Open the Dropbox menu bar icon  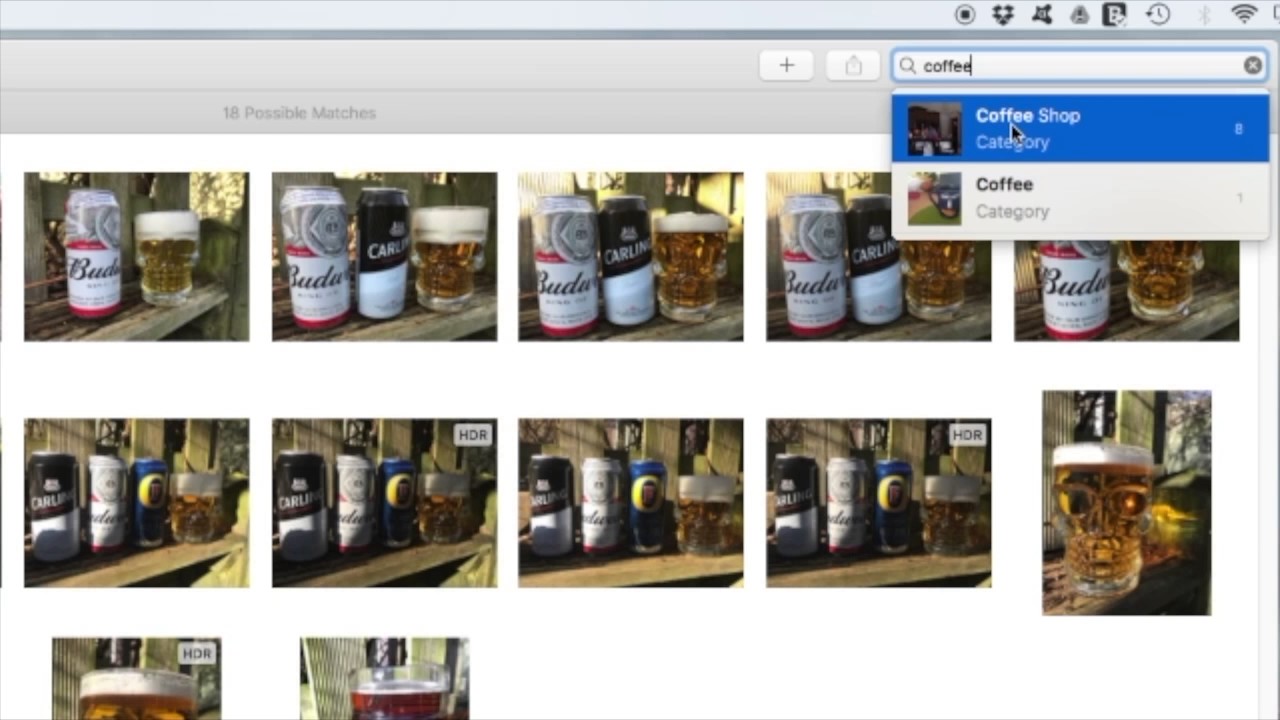click(x=1003, y=14)
